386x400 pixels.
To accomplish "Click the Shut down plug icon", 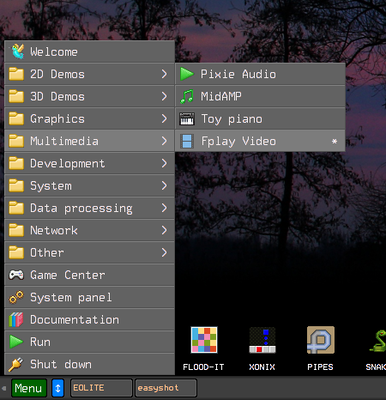I will (16, 364).
